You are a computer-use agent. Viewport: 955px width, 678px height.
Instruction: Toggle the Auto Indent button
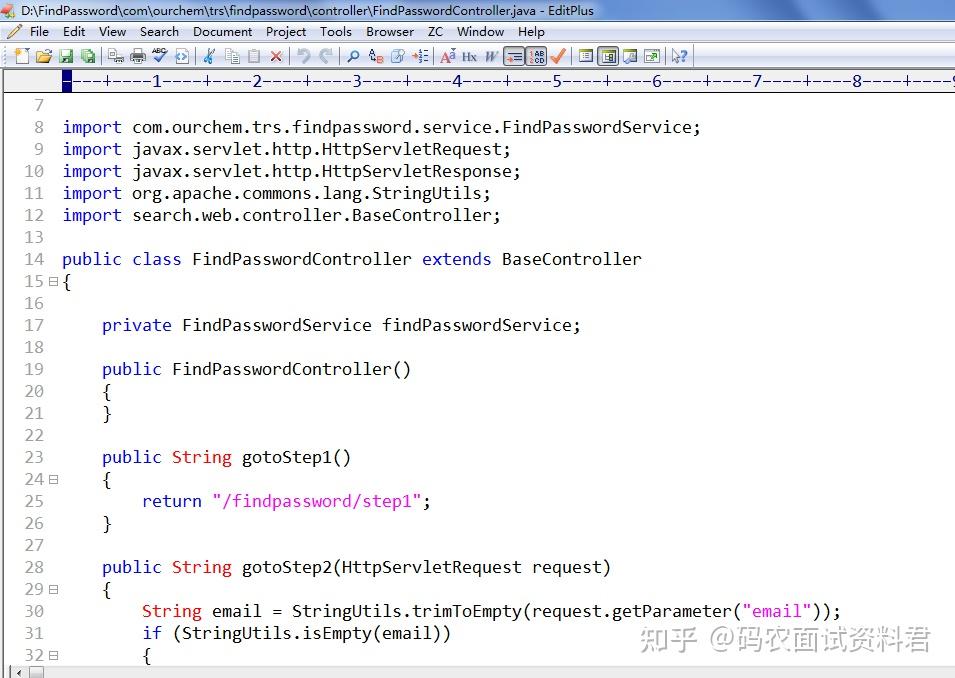point(515,56)
